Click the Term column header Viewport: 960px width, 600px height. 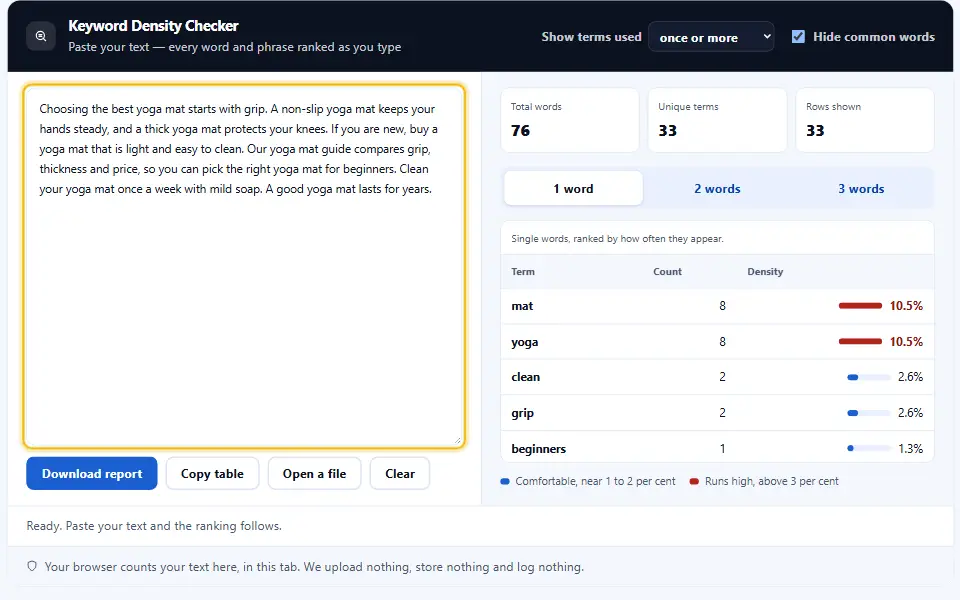(523, 271)
